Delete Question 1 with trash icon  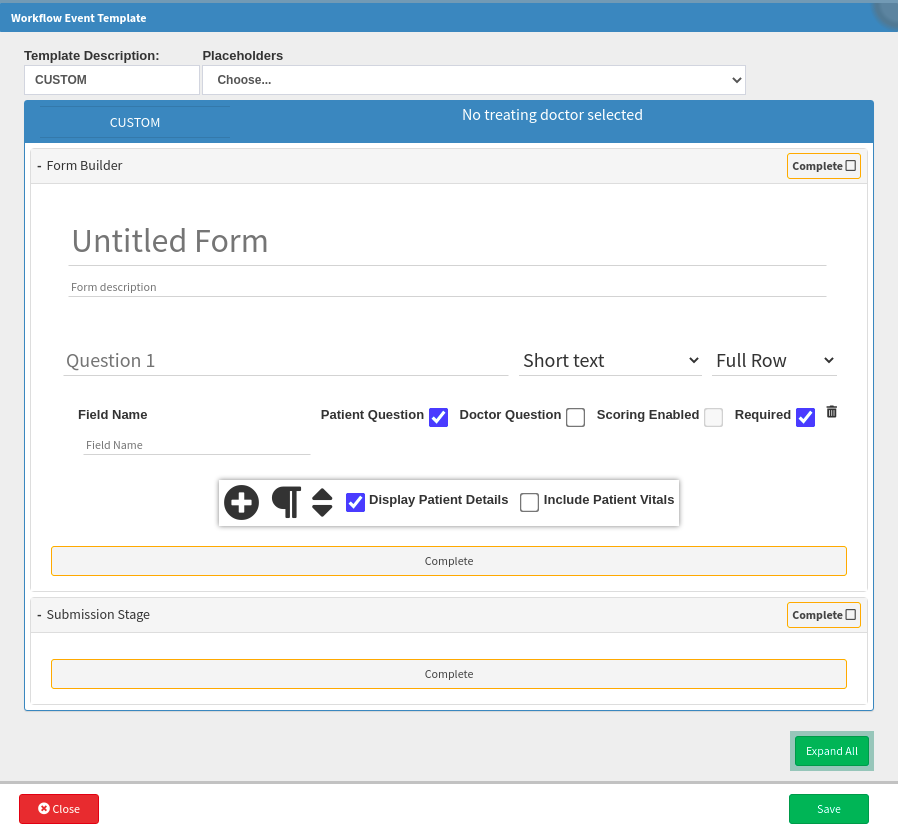tap(832, 412)
